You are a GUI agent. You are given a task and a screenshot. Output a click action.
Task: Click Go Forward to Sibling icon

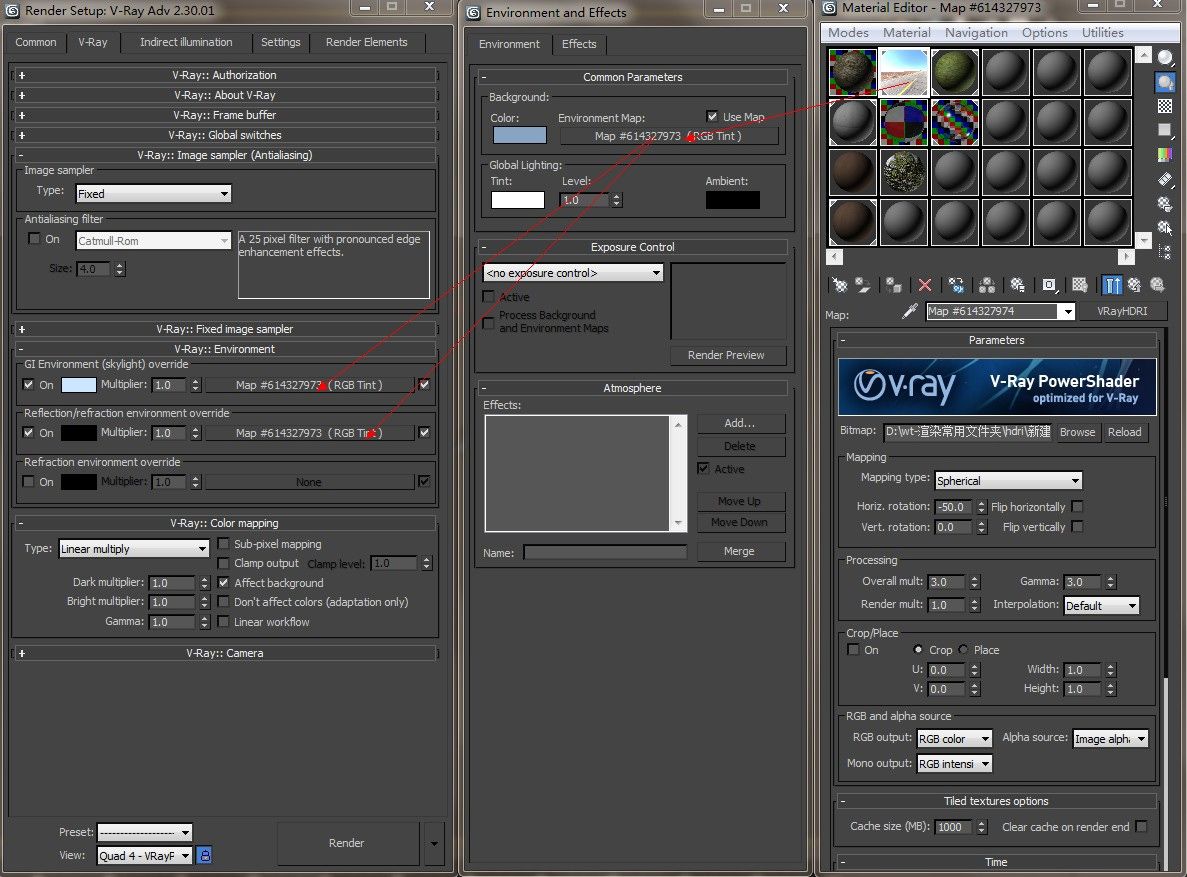click(1157, 286)
